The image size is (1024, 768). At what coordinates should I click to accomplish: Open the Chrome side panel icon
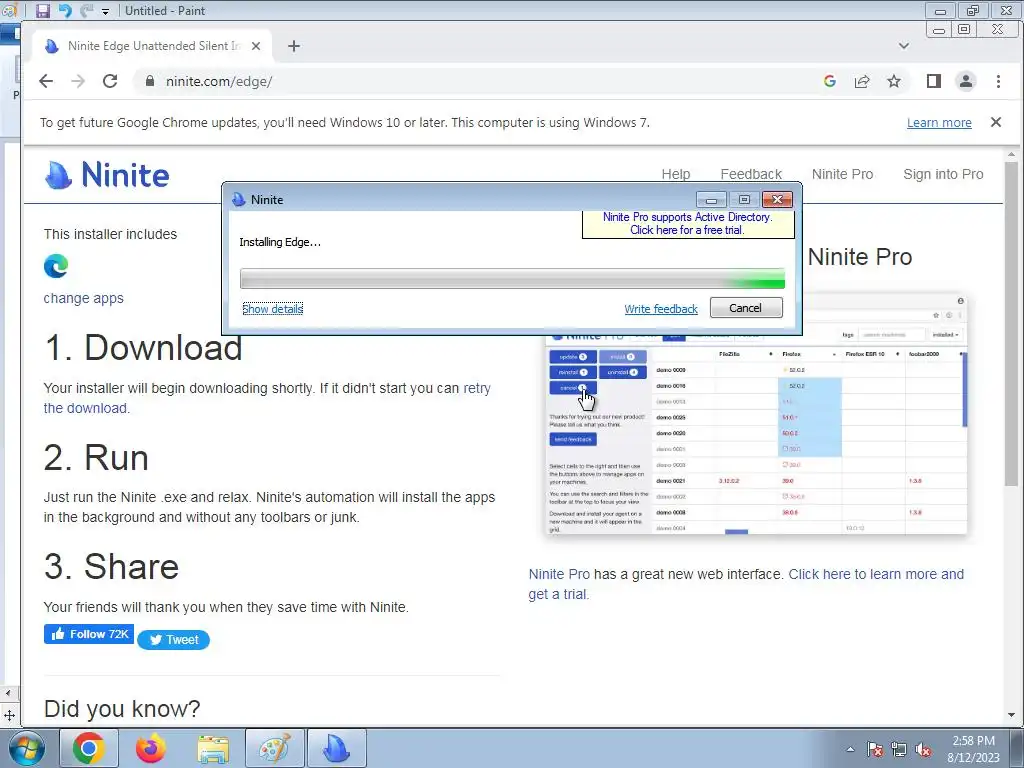click(934, 81)
